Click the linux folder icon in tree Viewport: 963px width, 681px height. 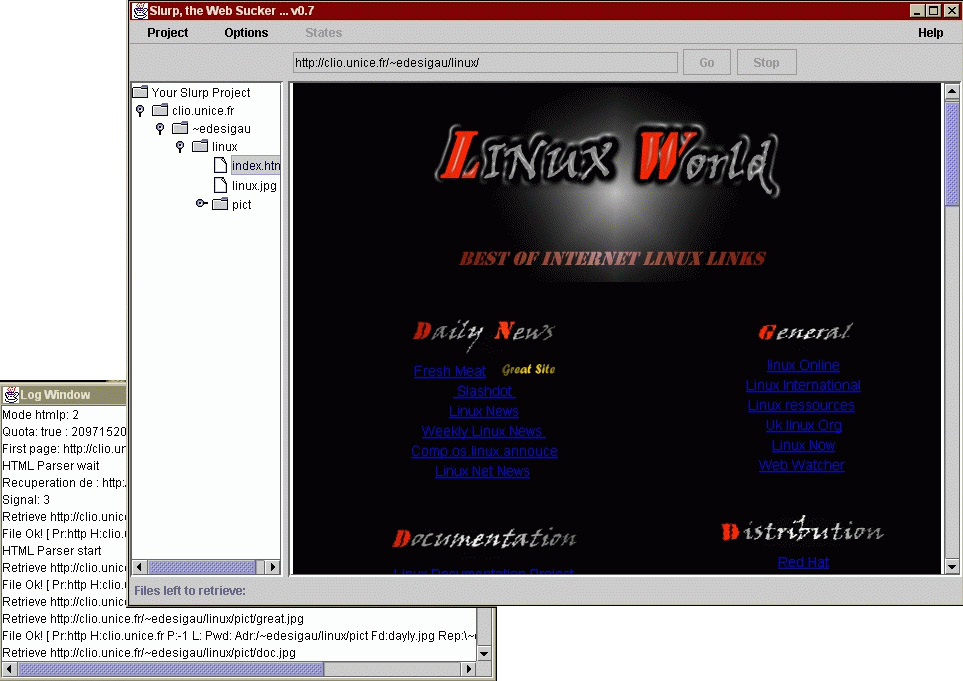pos(200,147)
